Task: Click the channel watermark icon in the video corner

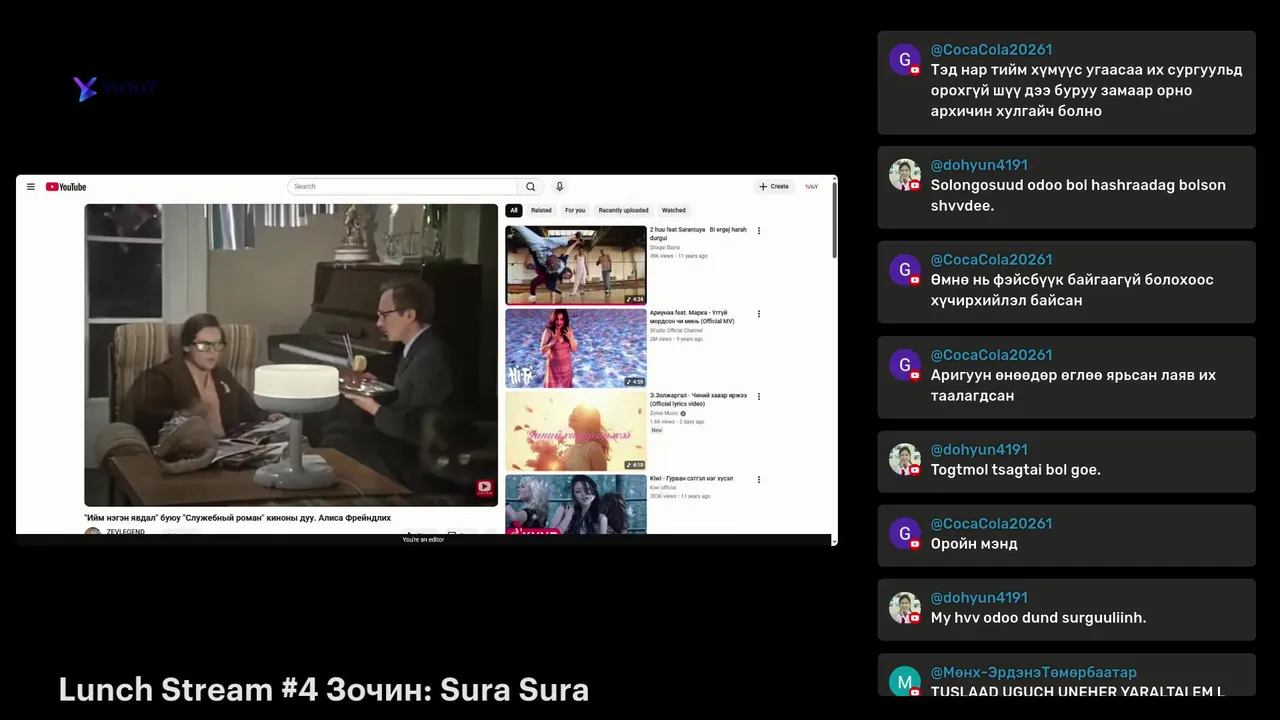Action: [484, 488]
